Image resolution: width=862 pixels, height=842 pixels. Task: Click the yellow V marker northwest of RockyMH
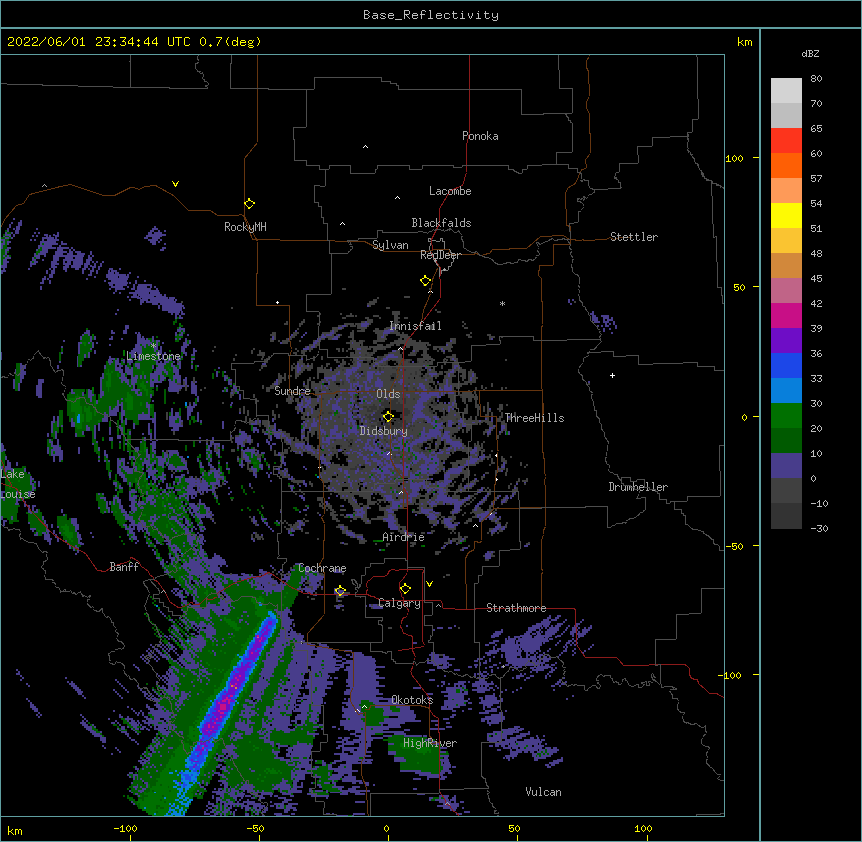point(175,184)
